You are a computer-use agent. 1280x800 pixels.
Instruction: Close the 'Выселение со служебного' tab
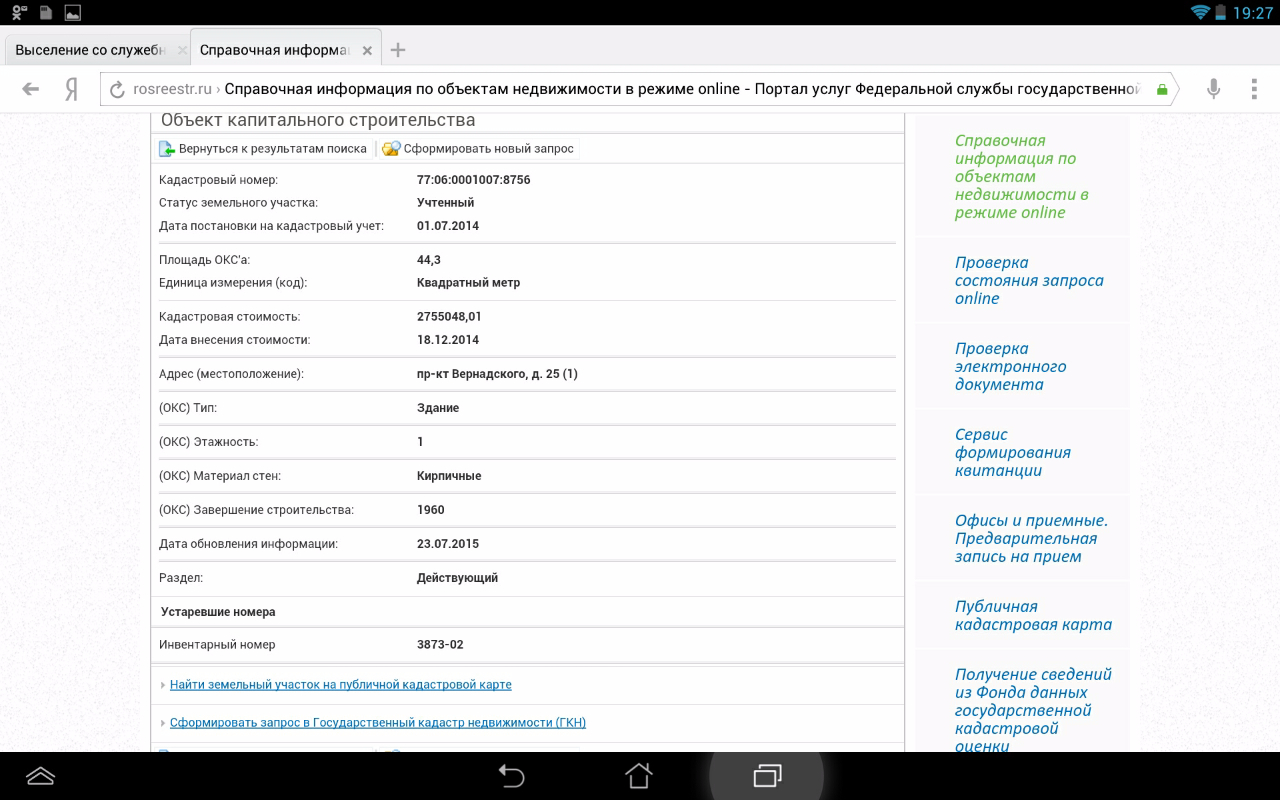(x=182, y=50)
